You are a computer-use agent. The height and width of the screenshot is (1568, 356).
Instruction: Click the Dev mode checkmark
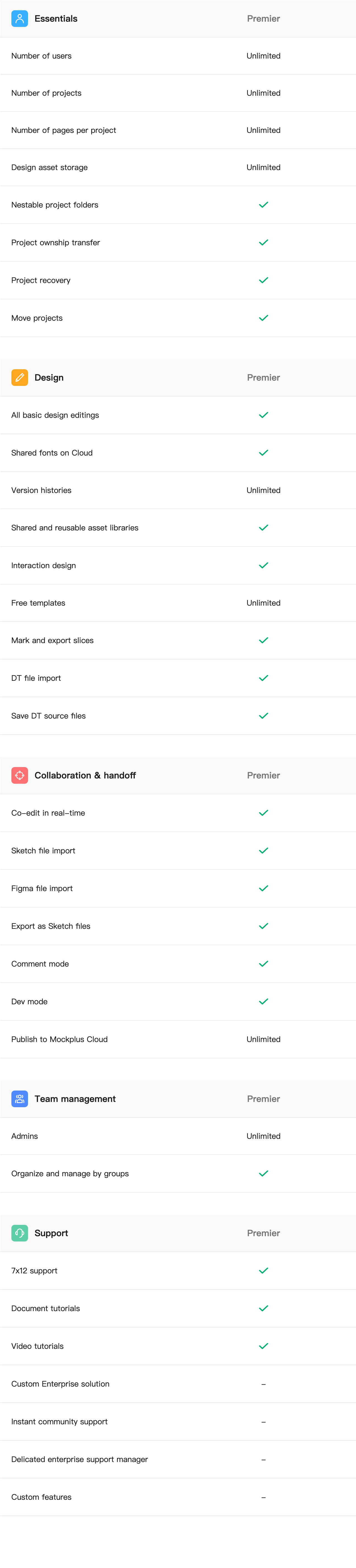(263, 1001)
